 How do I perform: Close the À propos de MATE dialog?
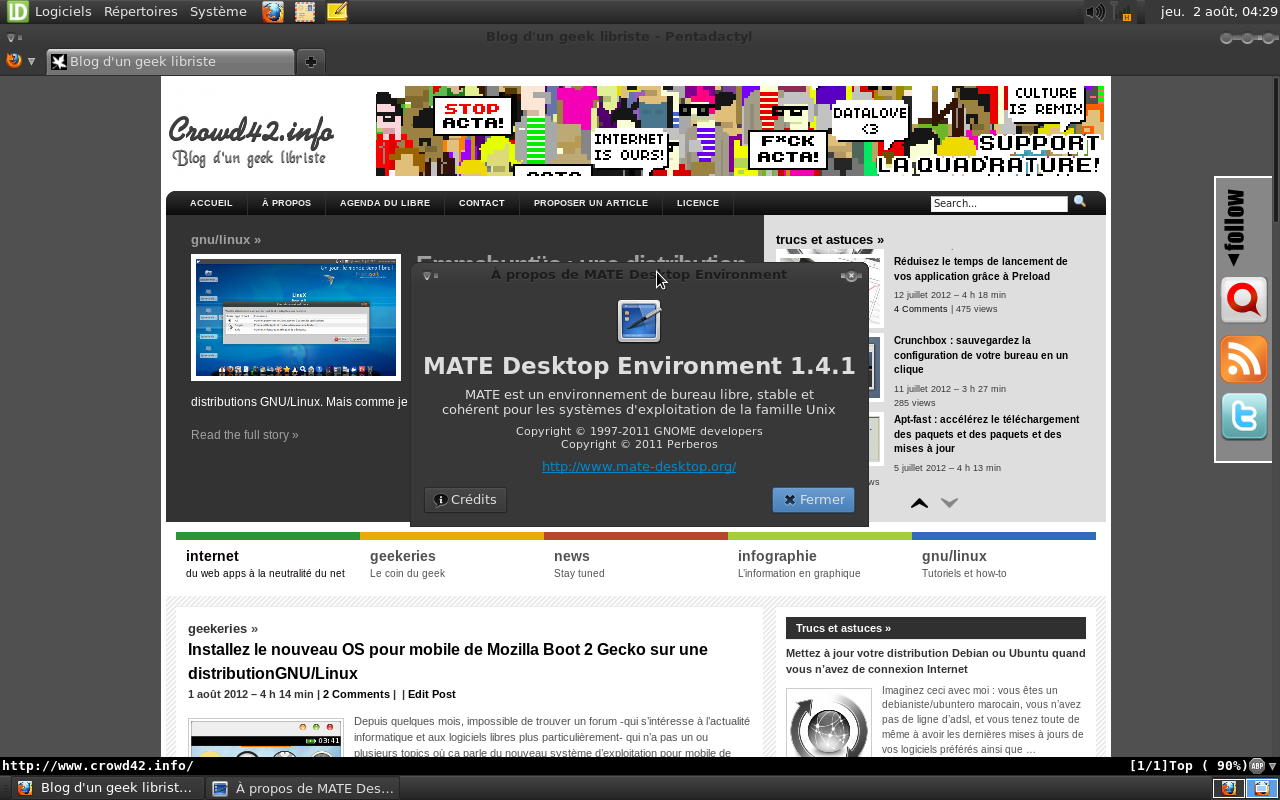click(852, 276)
